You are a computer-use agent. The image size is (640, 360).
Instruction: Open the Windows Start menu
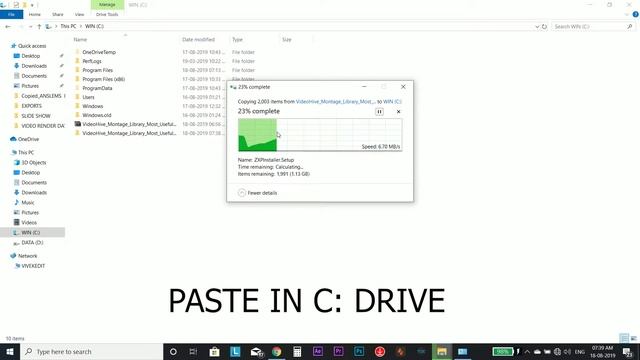(10, 351)
